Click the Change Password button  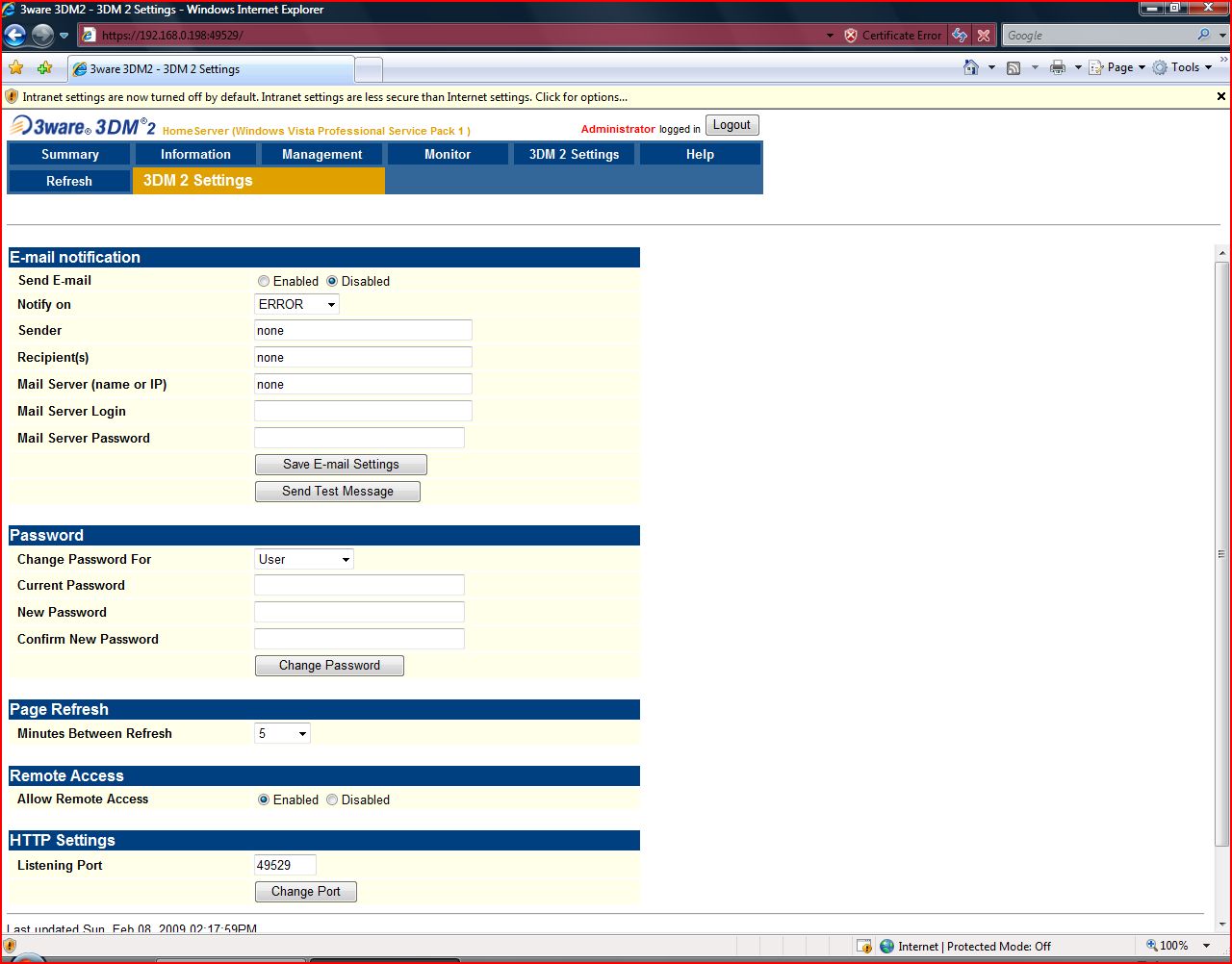[x=329, y=666]
